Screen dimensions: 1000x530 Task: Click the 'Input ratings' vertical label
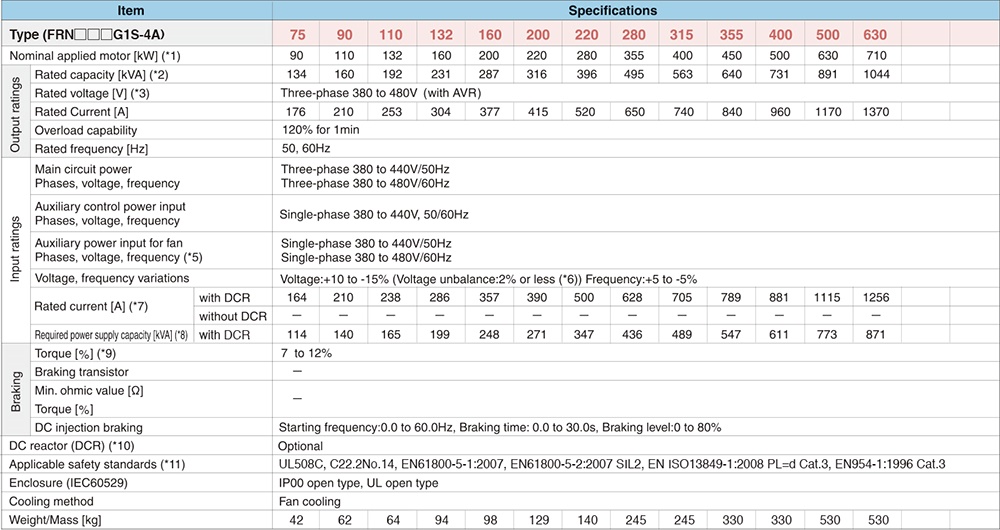16,249
